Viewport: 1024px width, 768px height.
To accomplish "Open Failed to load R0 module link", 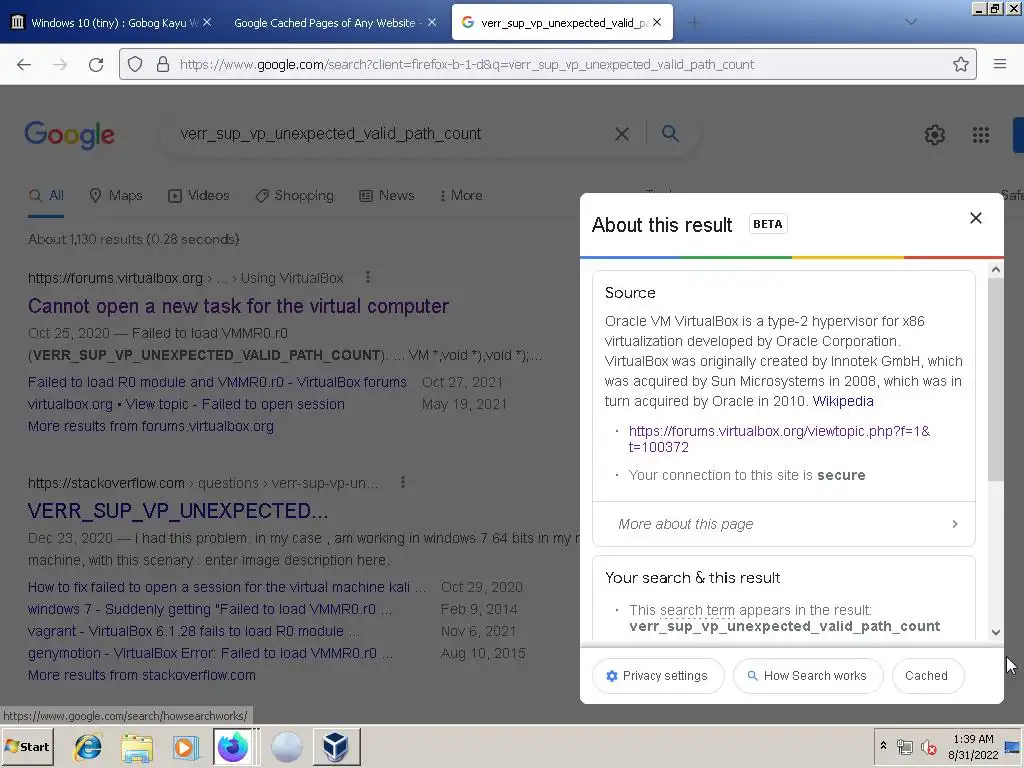I will (217, 382).
